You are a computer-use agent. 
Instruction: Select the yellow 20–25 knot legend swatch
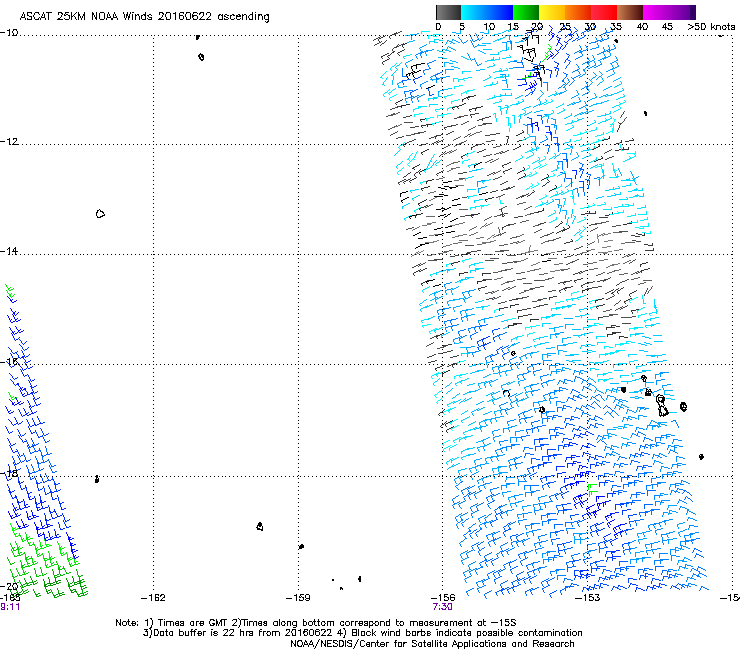point(552,12)
